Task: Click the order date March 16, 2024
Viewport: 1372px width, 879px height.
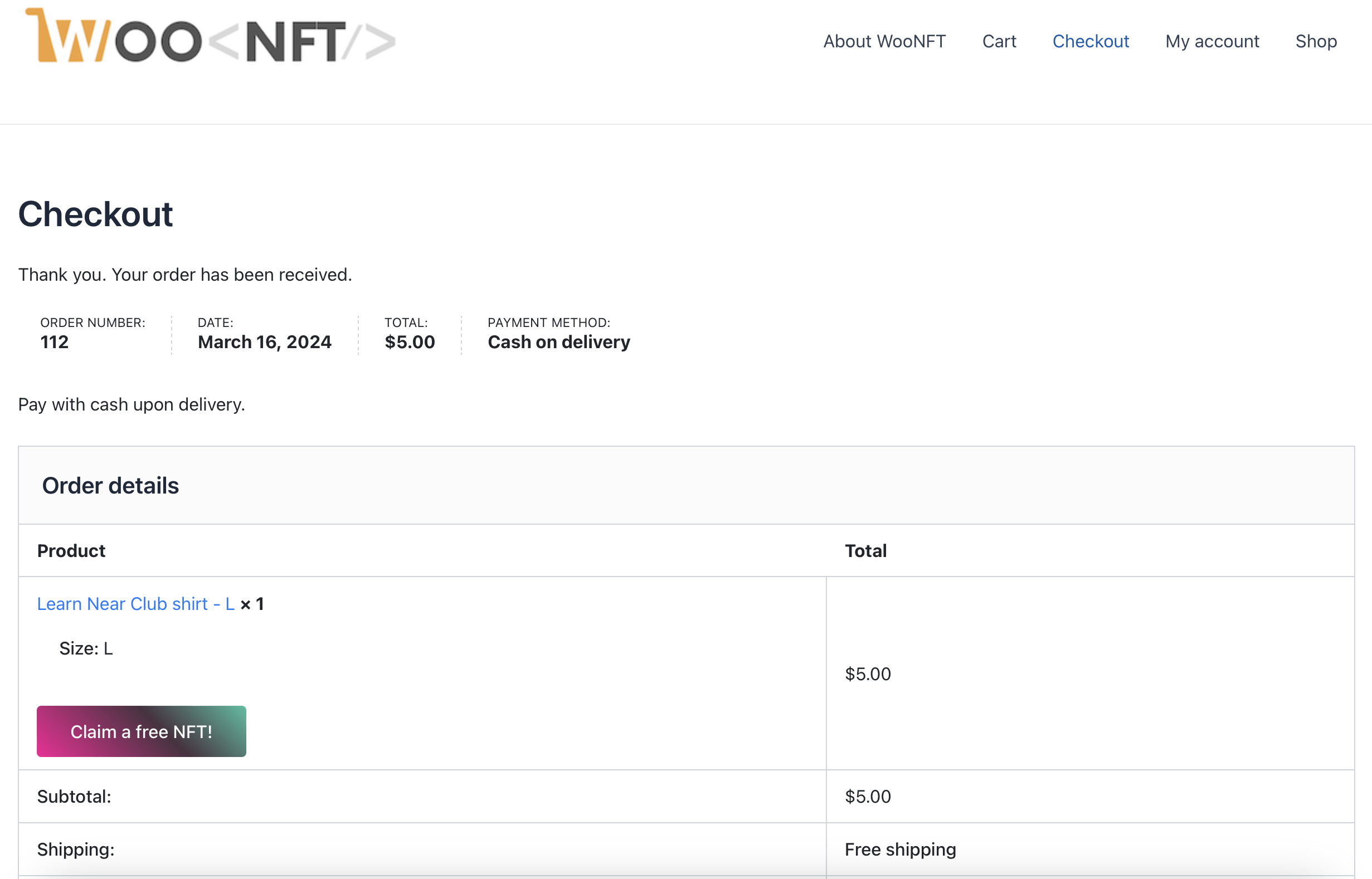Action: 264,342
